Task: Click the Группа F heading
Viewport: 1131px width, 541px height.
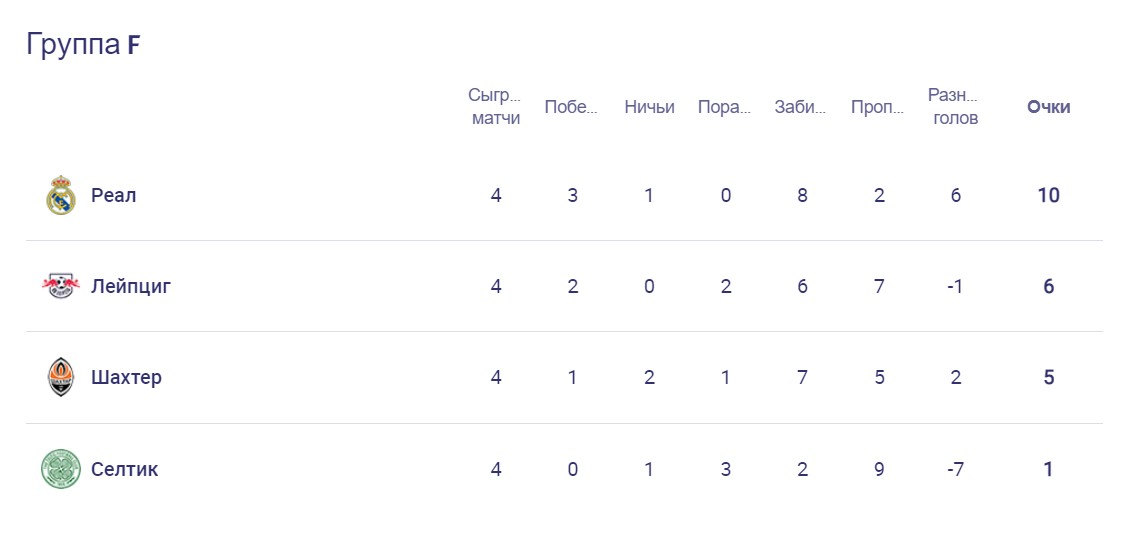Action: point(83,45)
